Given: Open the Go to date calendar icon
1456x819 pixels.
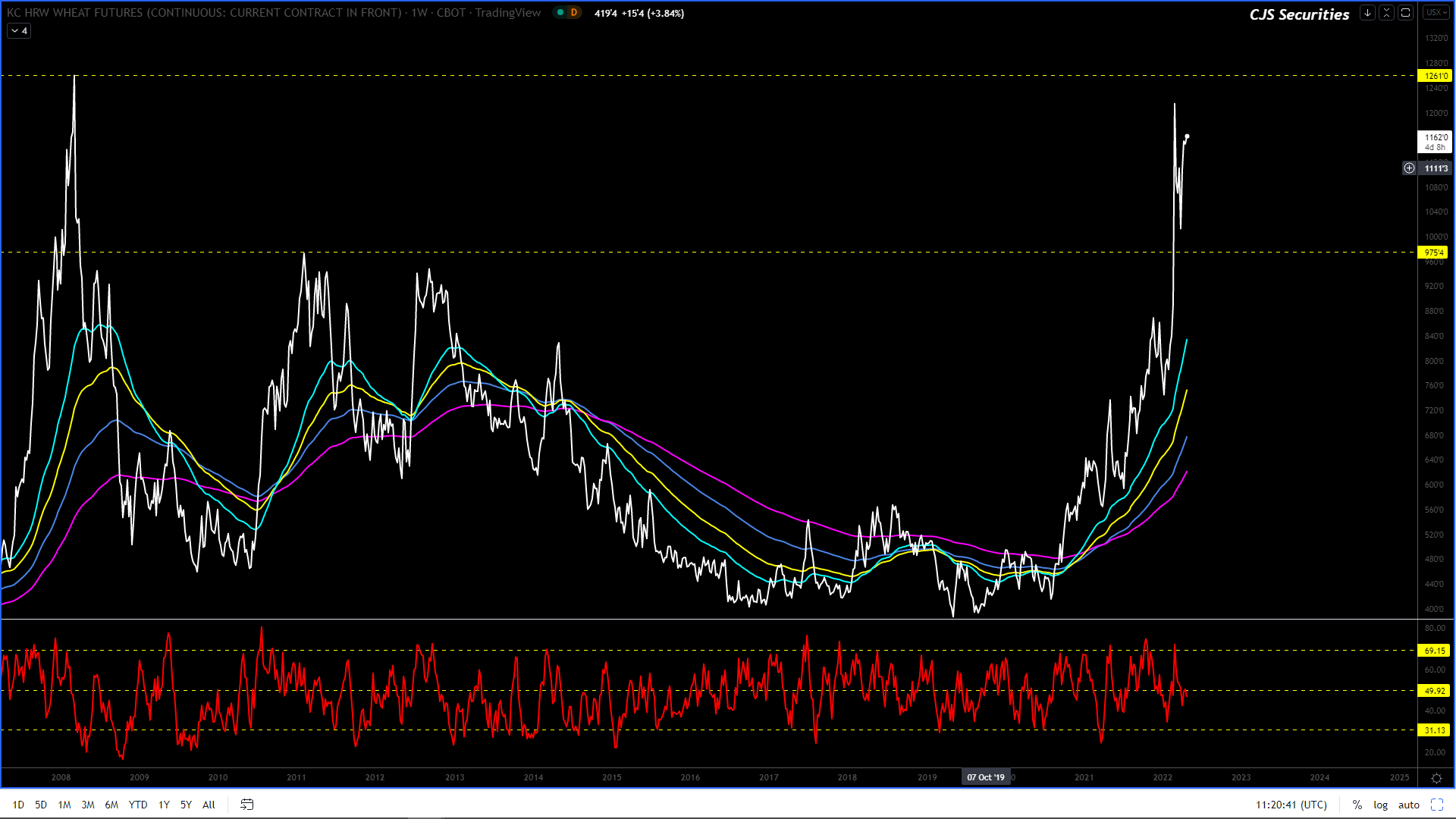Looking at the screenshot, I should coord(246,805).
